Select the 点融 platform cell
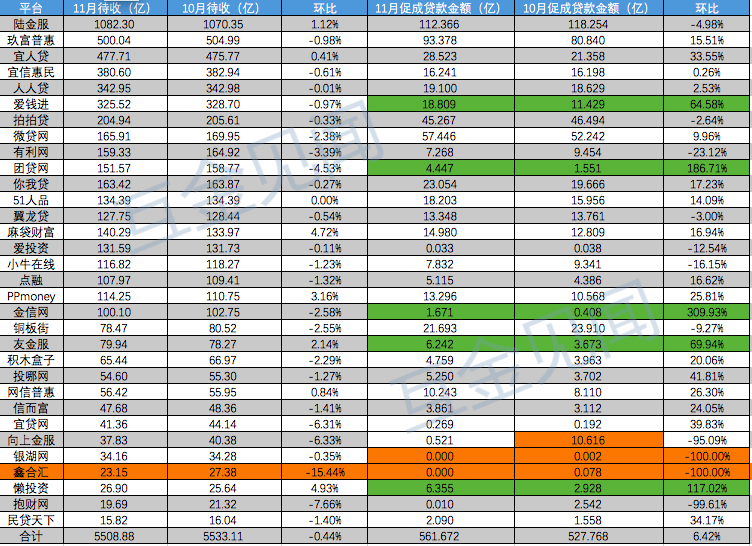Screen dimensions: 752x546 pos(31,280)
